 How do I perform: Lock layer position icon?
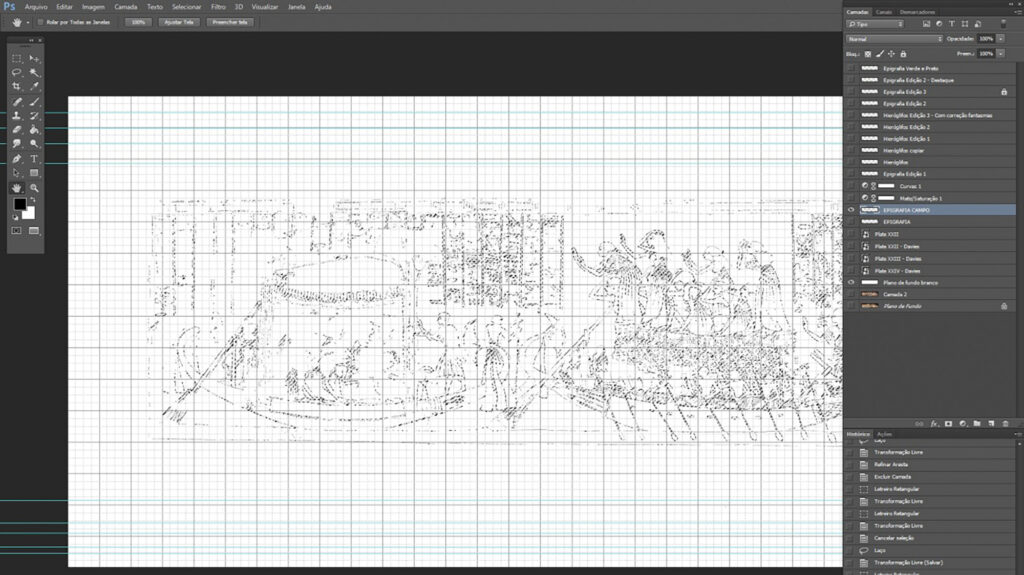coord(891,54)
